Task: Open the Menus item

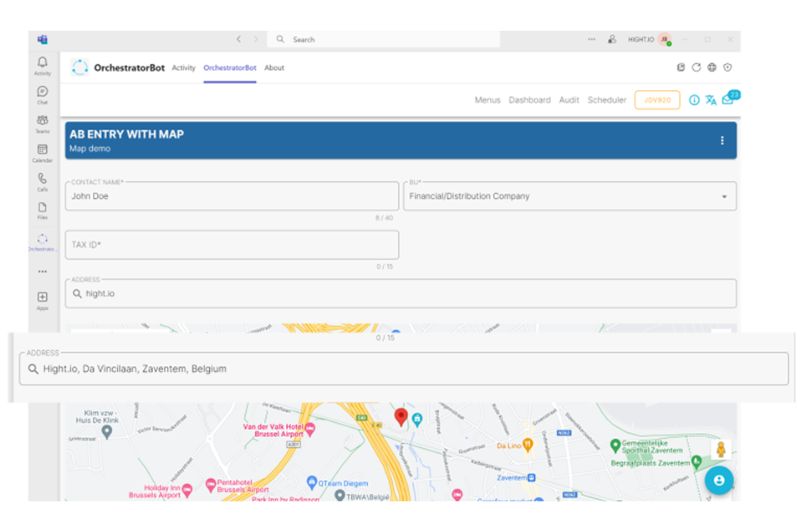Action: (x=487, y=100)
